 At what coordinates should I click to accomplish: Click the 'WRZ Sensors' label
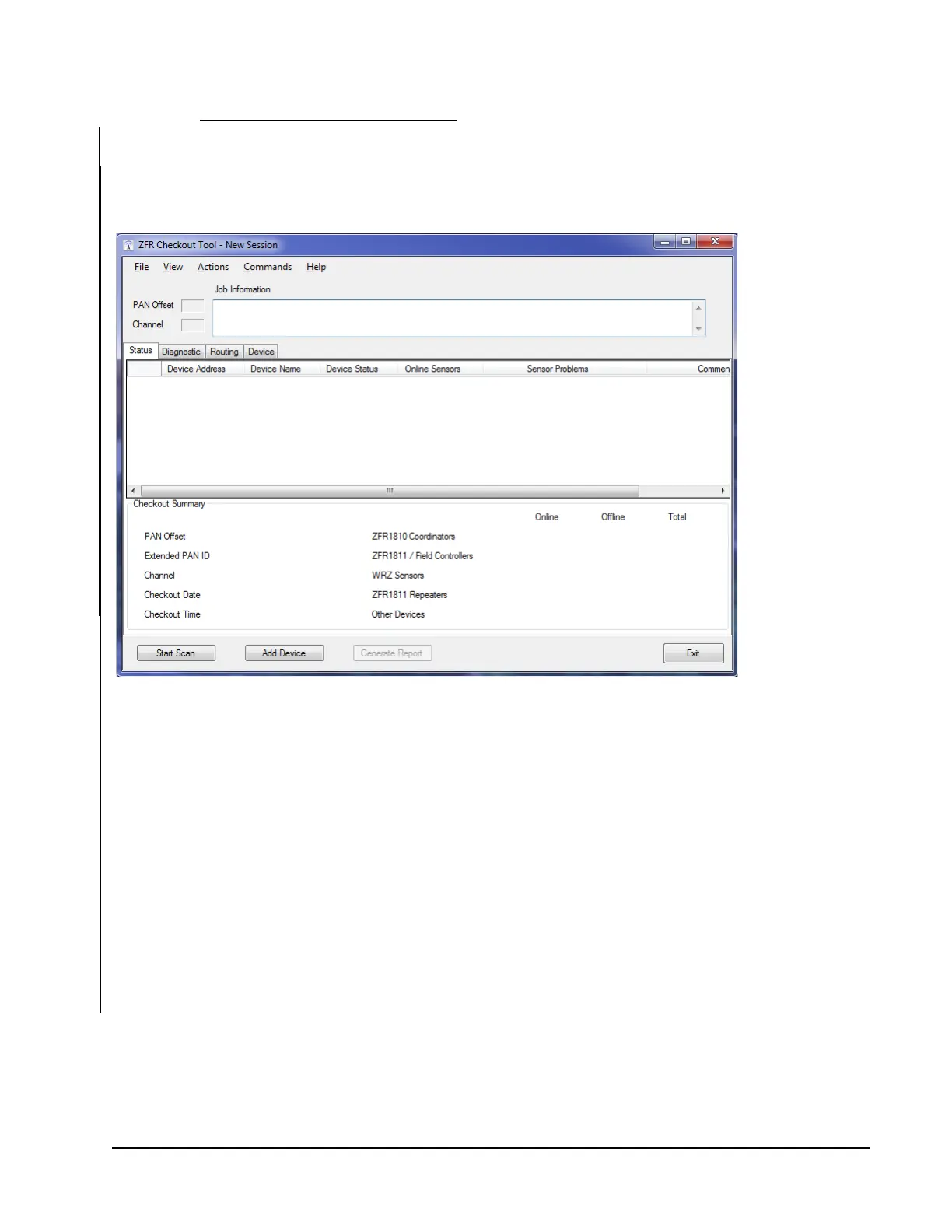[397, 576]
